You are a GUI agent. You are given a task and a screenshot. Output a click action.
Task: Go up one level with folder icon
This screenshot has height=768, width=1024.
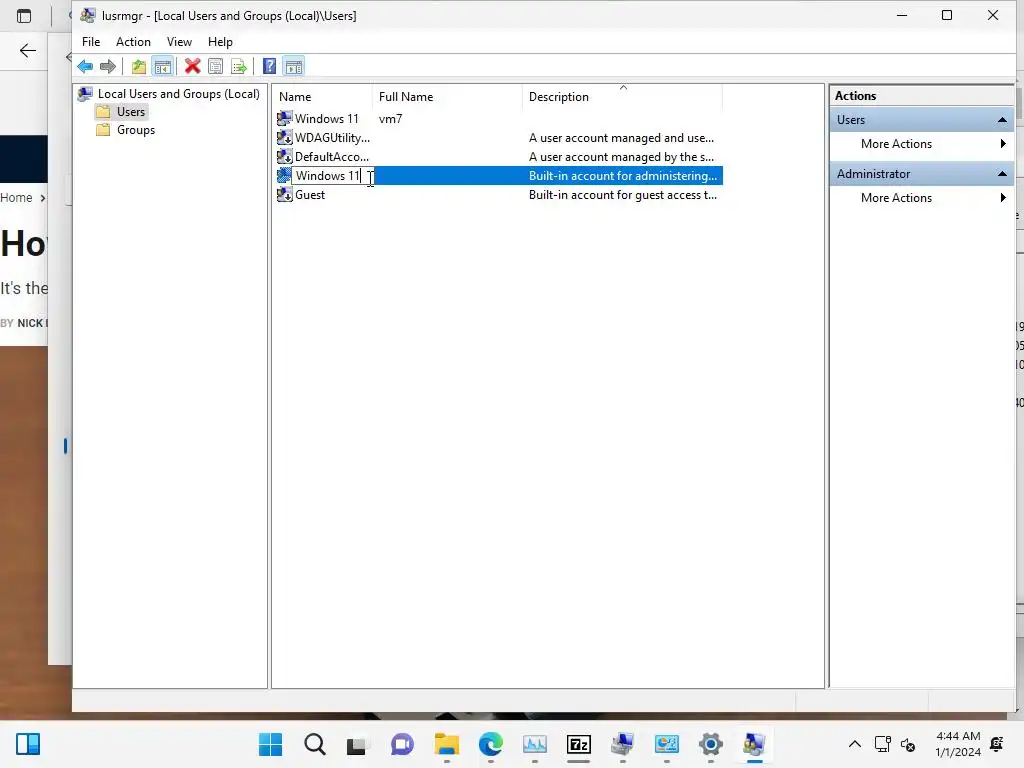pos(138,66)
